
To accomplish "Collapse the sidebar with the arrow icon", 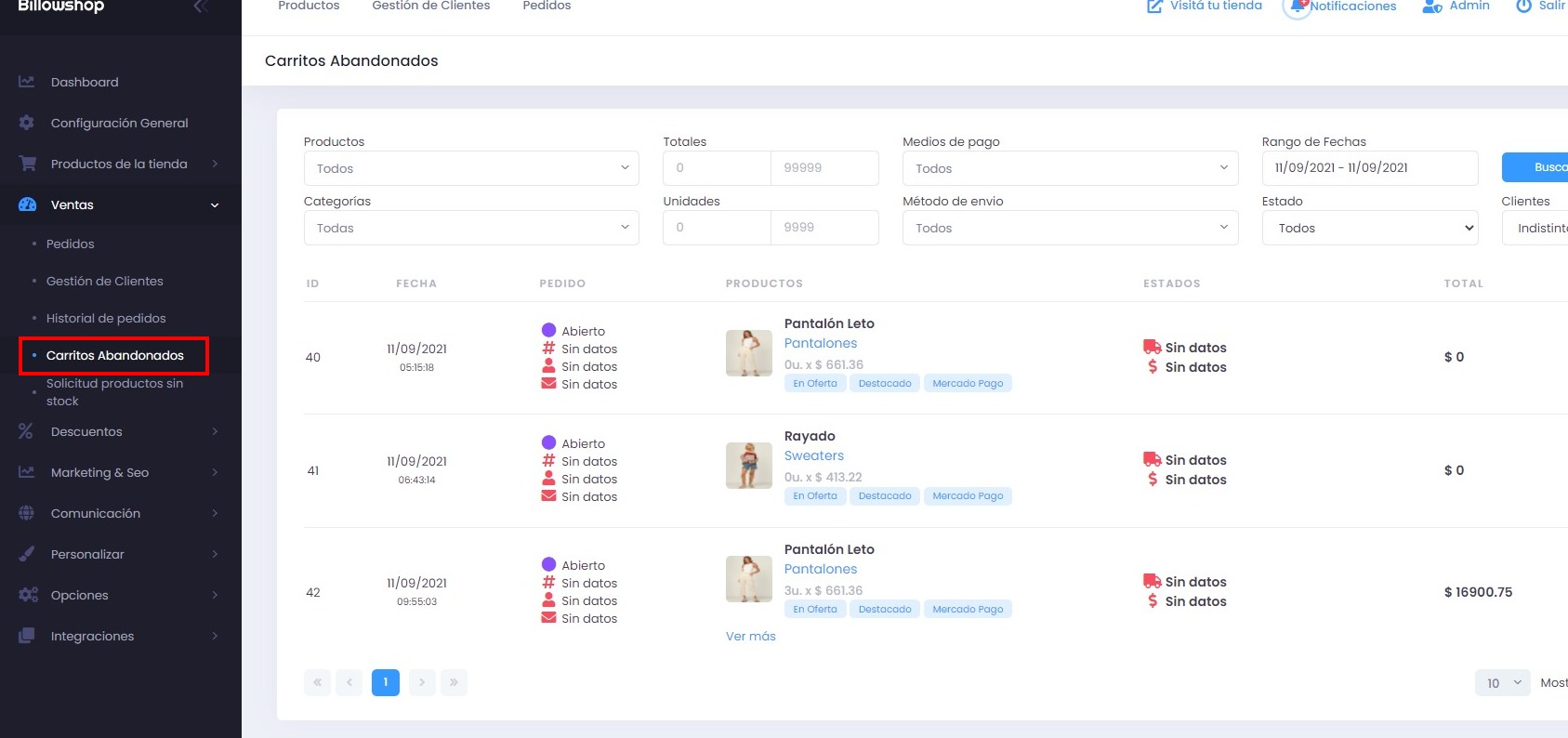I will tap(199, 7).
